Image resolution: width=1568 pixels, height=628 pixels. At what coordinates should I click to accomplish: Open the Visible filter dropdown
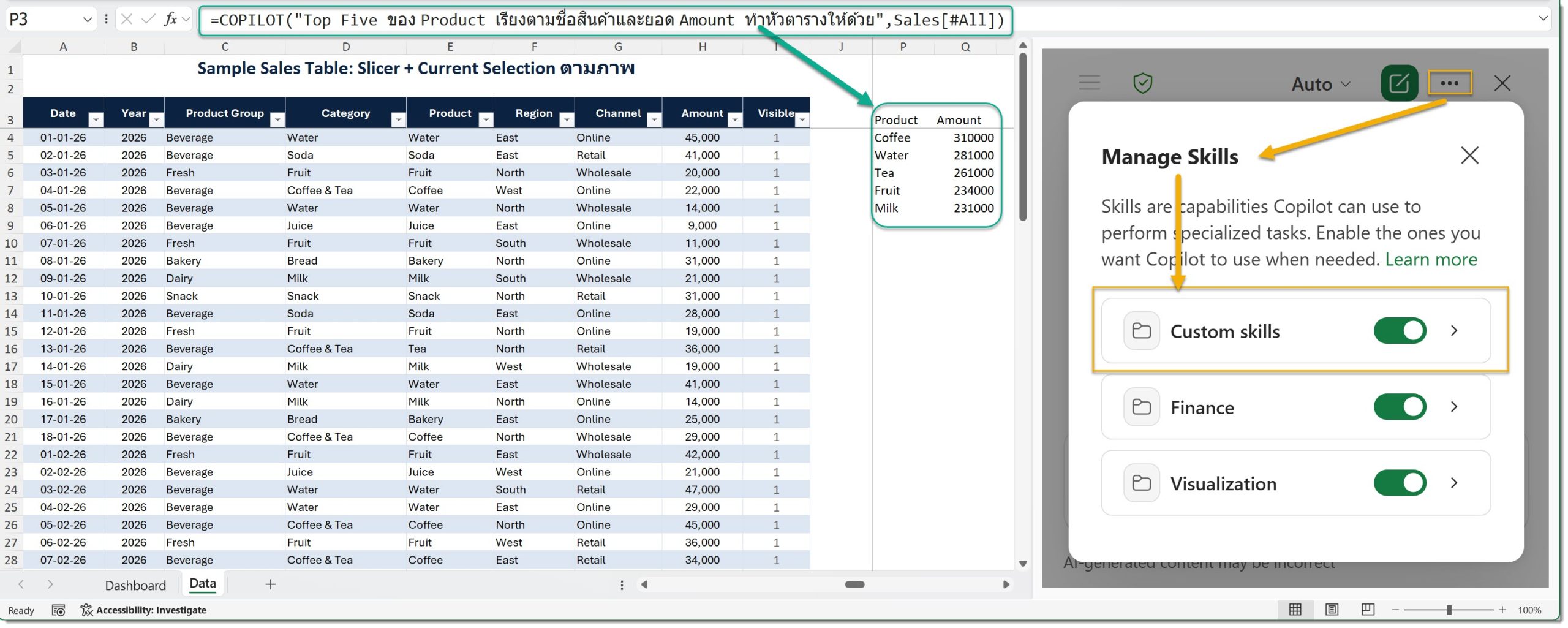coord(802,119)
